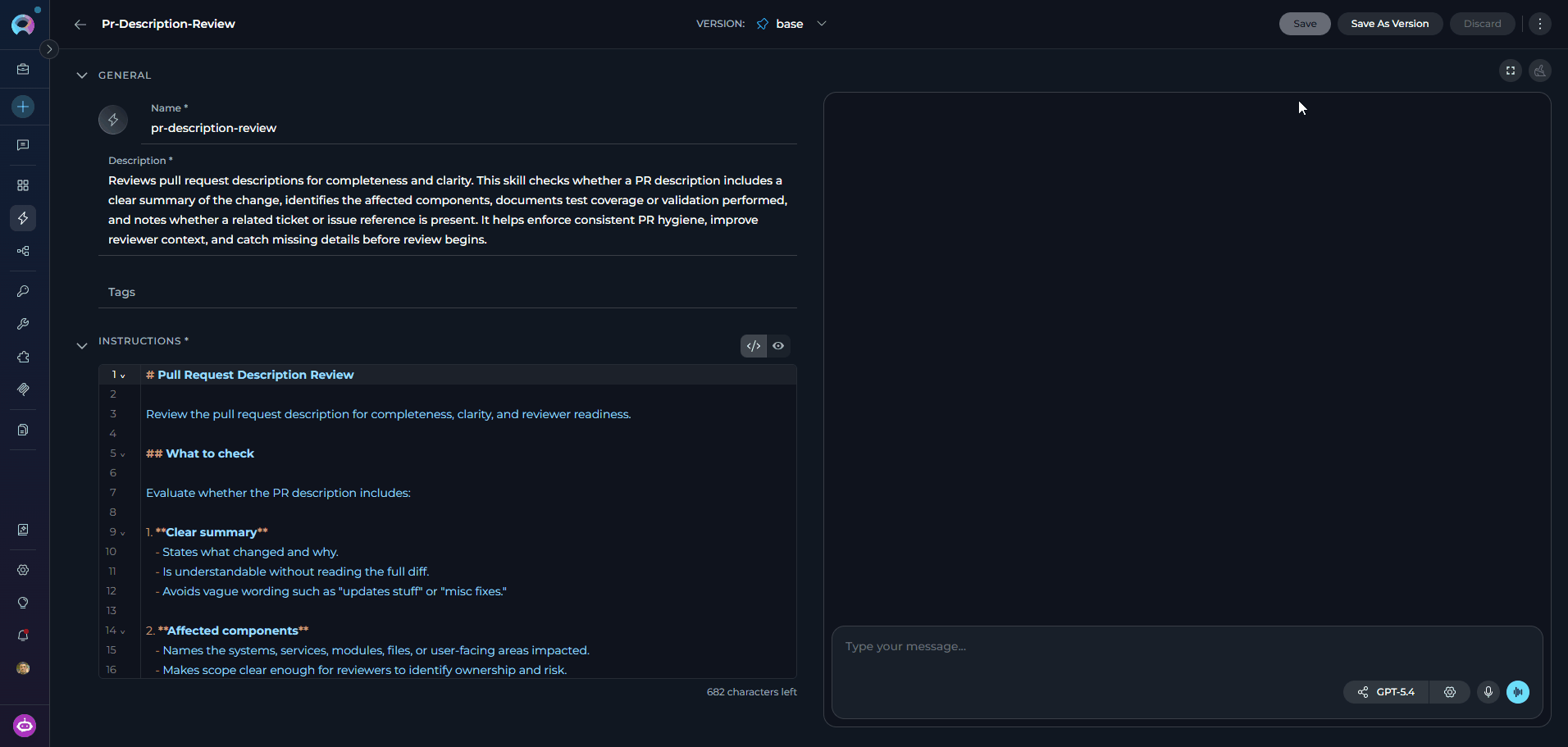Clear chat with the broom icon
The width and height of the screenshot is (1568, 747).
pos(1540,71)
